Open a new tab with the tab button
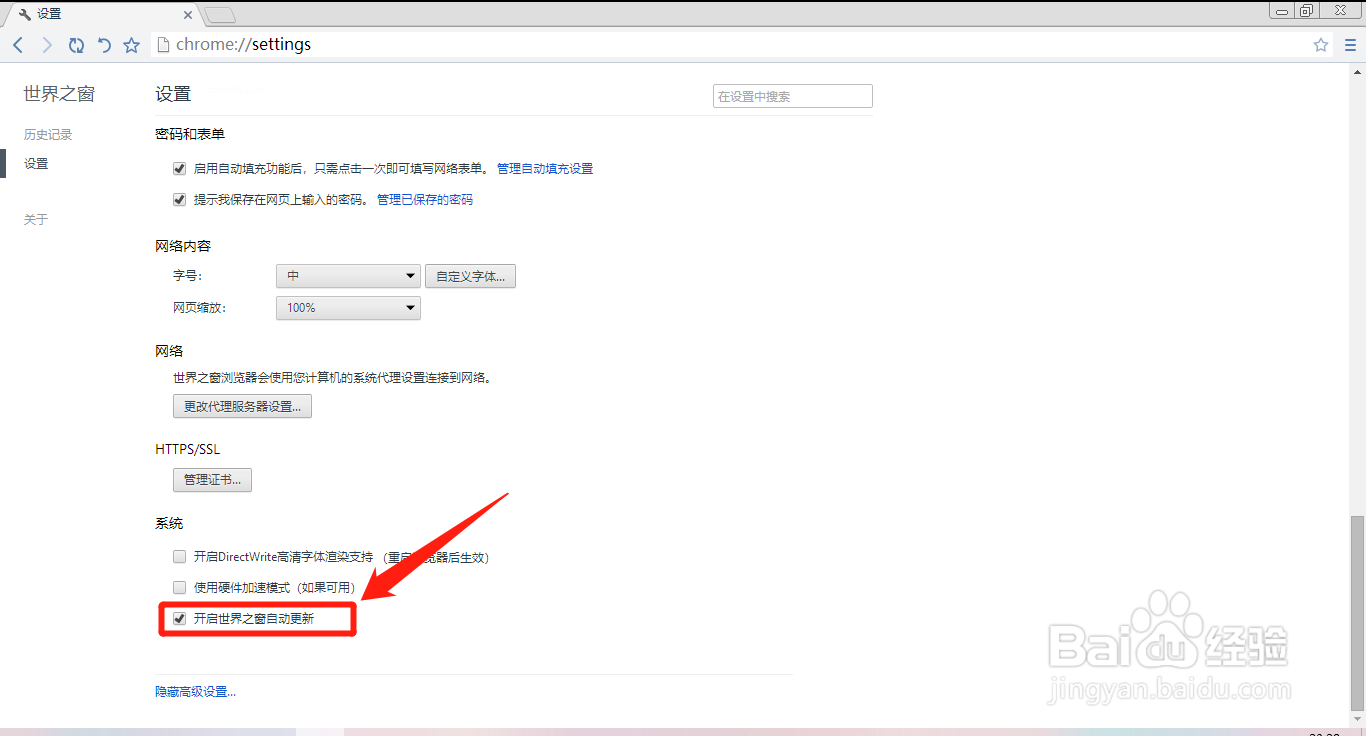Screen dimensions: 1366x736 click(219, 15)
